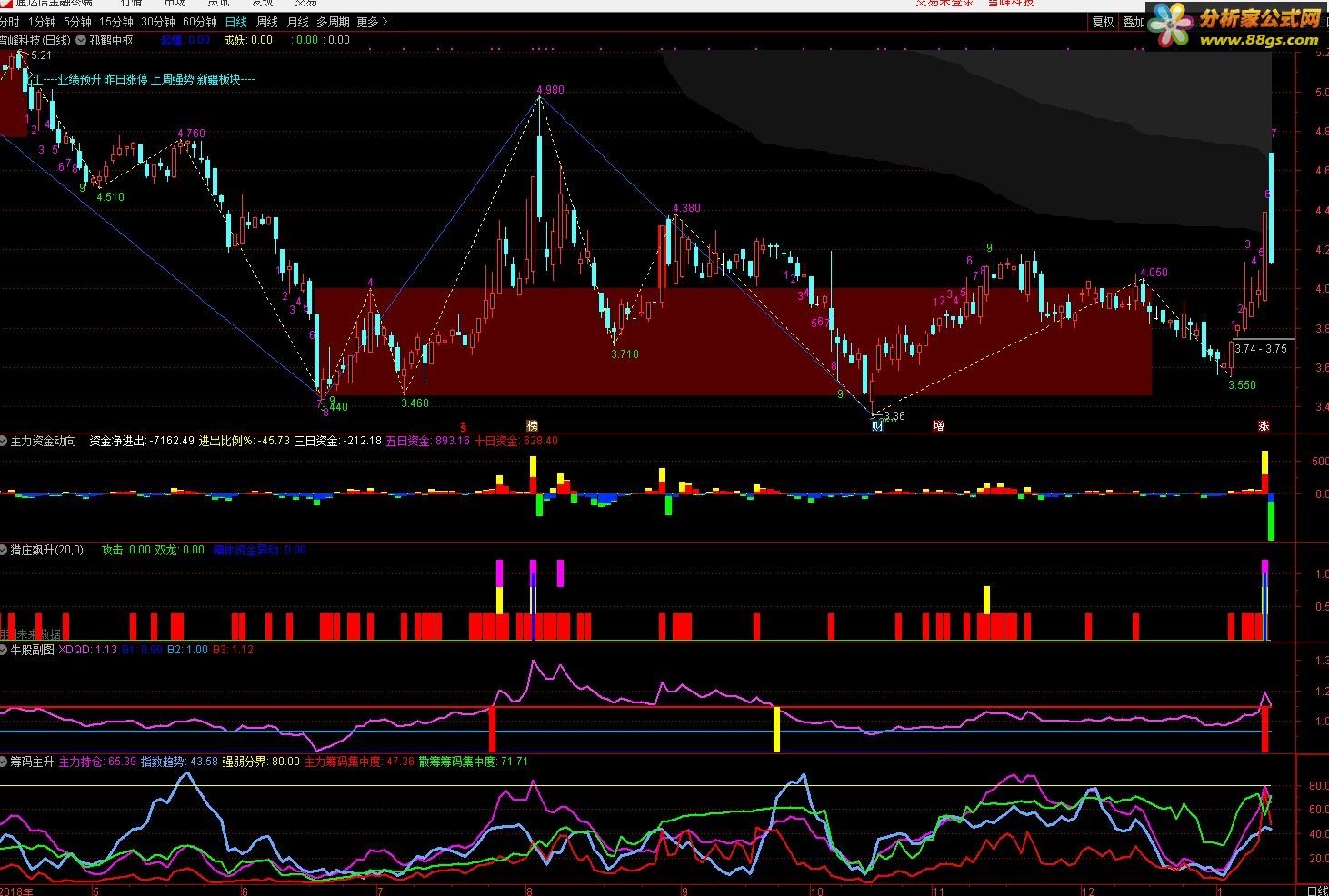Image resolution: width=1329 pixels, height=896 pixels.
Task: Click 指数趋势: 43.58 value
Action: pyautogui.click(x=179, y=762)
